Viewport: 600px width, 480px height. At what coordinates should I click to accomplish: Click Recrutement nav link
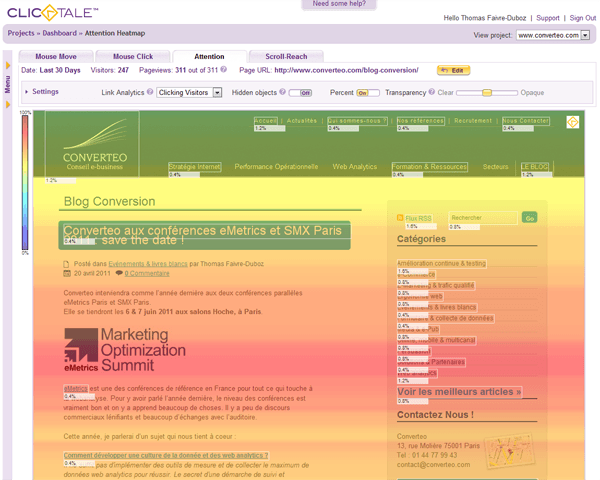tap(473, 121)
